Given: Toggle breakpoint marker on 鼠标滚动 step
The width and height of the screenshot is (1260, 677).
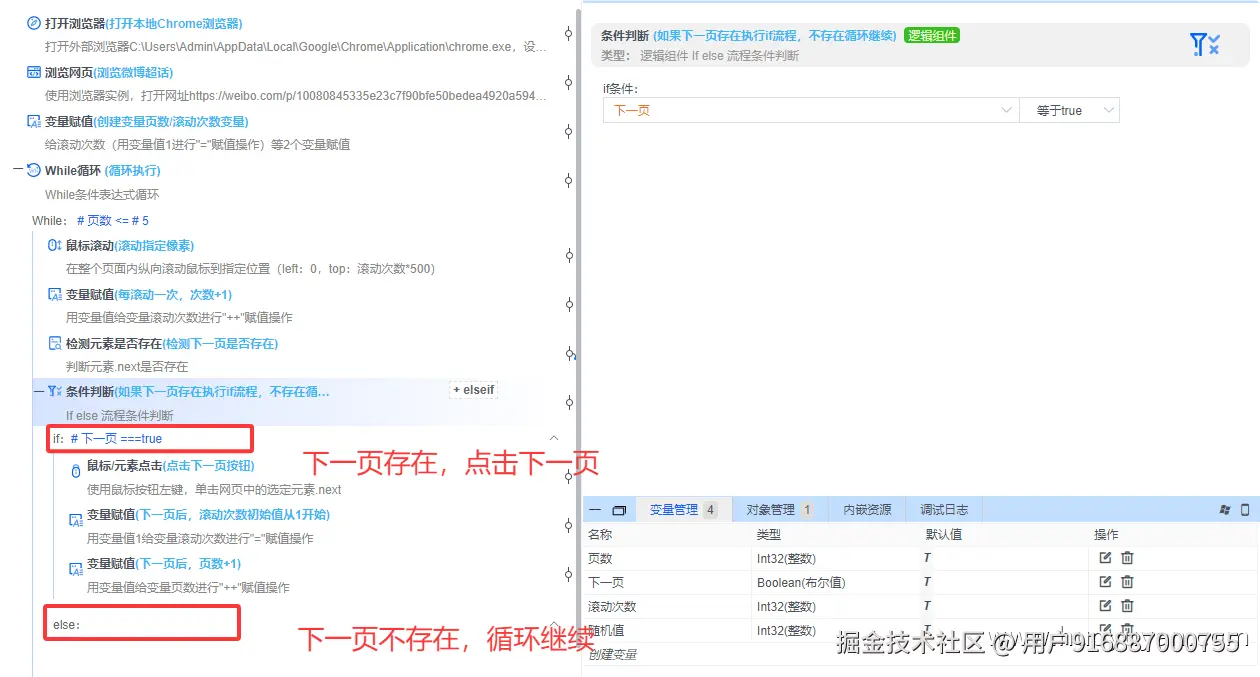Looking at the screenshot, I should [x=569, y=256].
